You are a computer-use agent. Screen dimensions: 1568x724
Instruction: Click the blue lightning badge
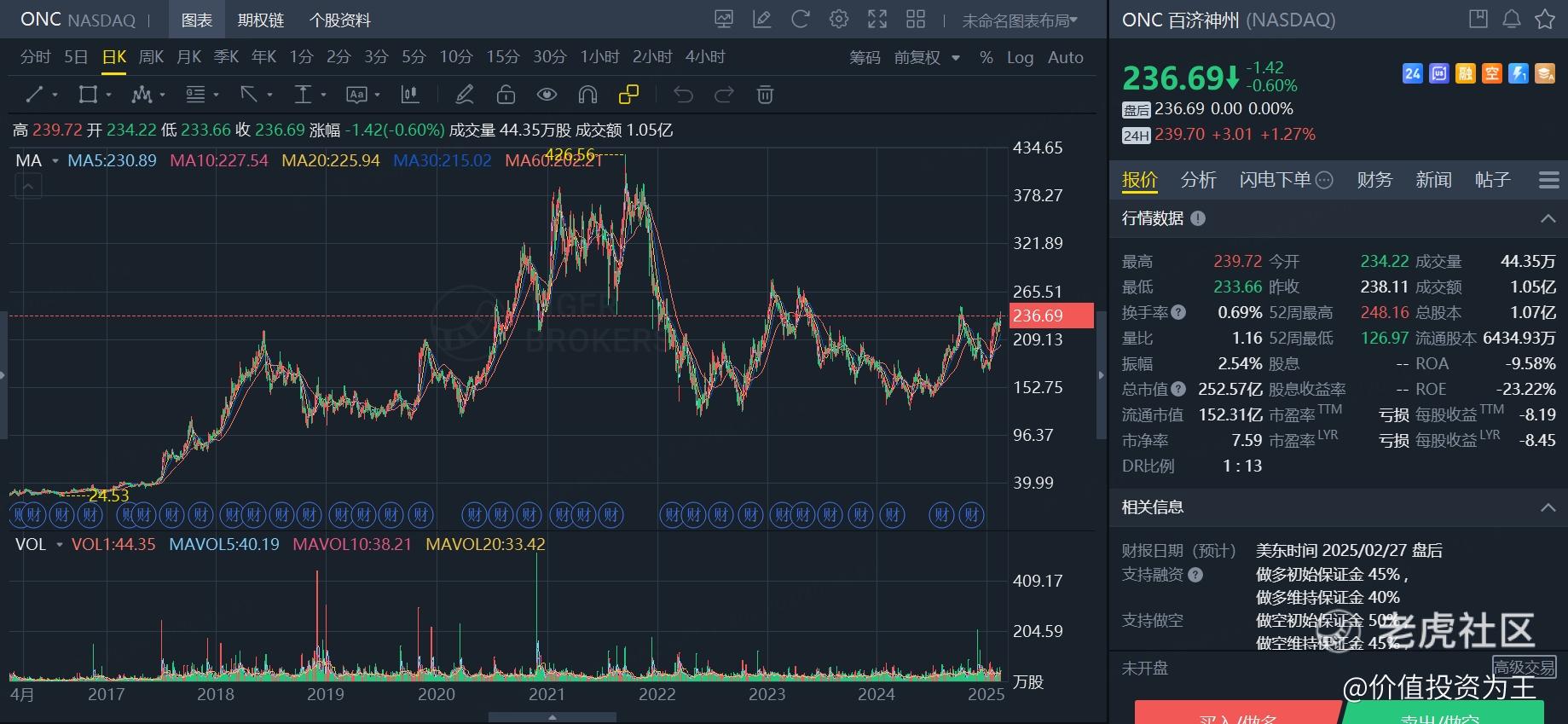(1519, 73)
